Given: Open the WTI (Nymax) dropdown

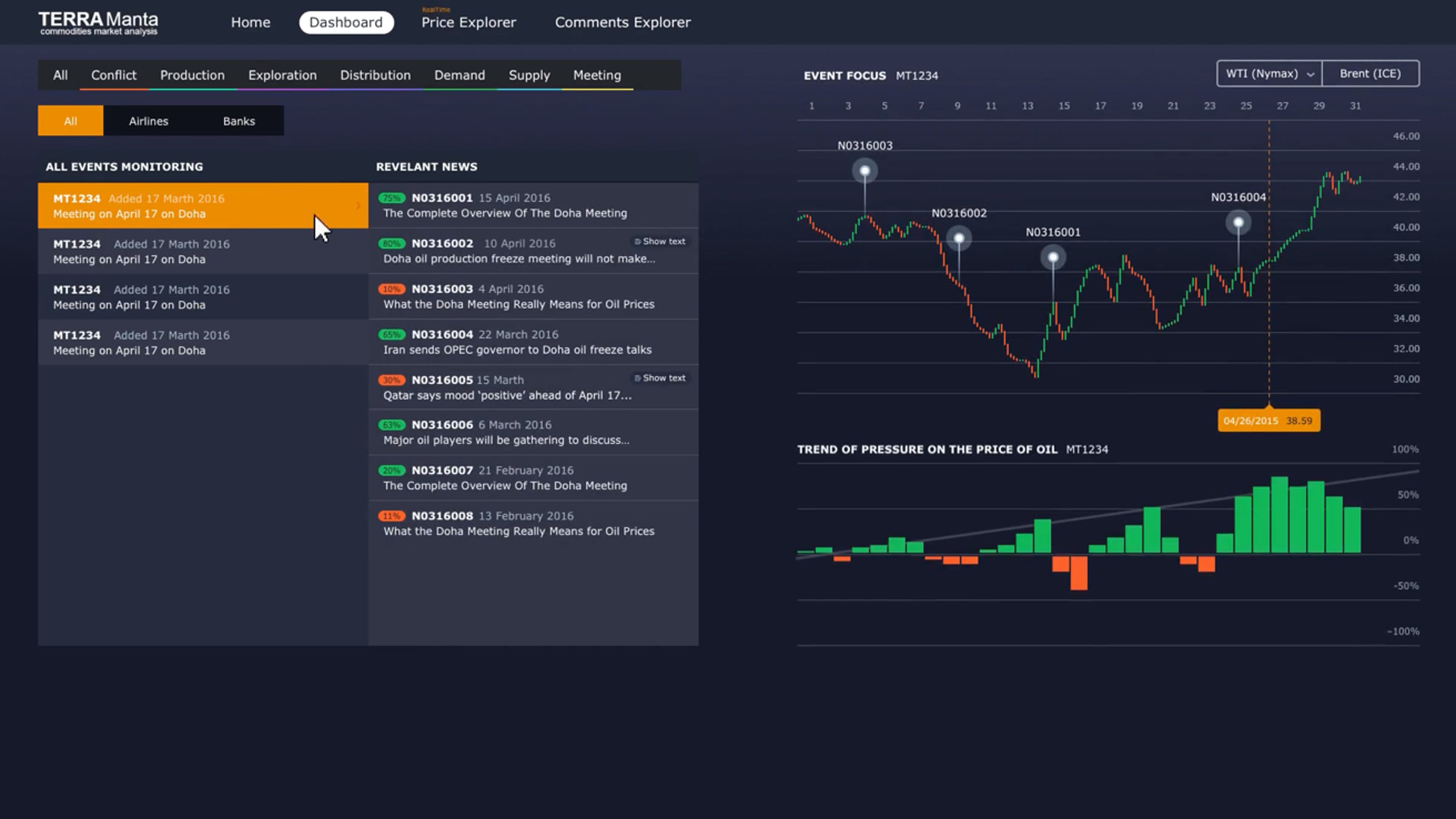Looking at the screenshot, I should pos(1269,73).
